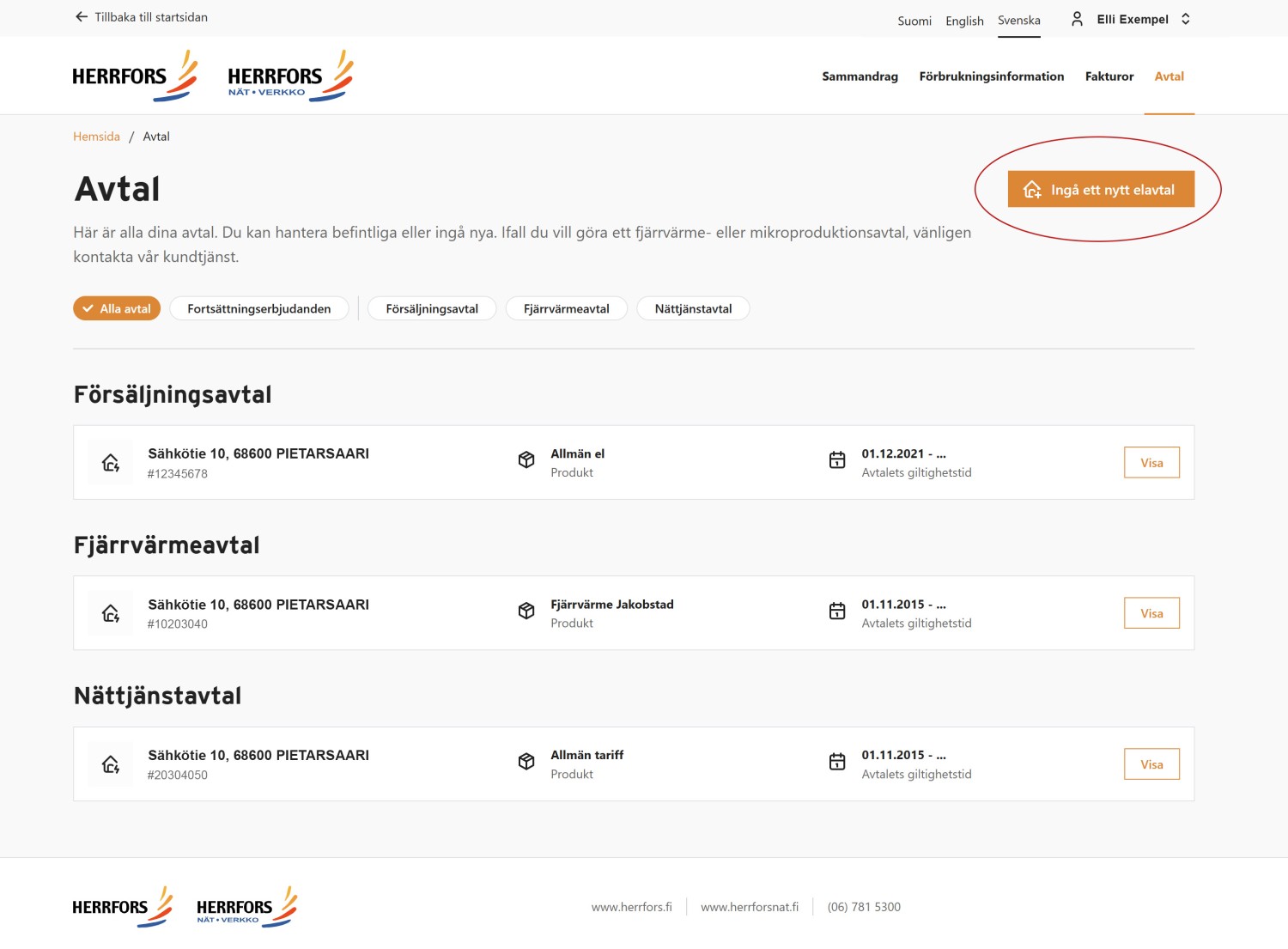1288x949 pixels.
Task: Select the Fjärrvärmeavtal filter chip
Action: pos(567,308)
